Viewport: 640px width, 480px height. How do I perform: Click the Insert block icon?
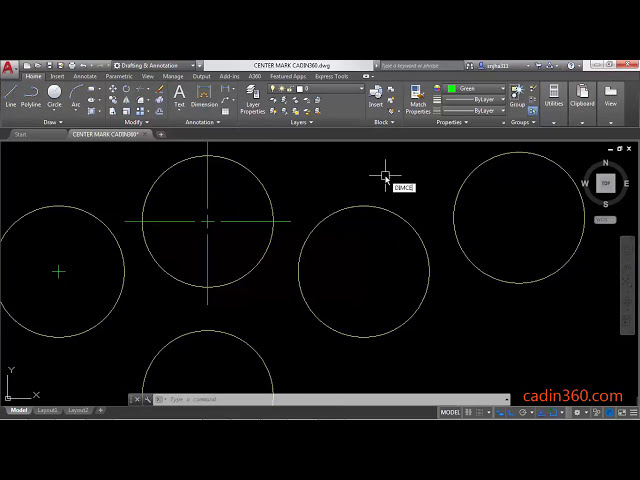pos(376,95)
